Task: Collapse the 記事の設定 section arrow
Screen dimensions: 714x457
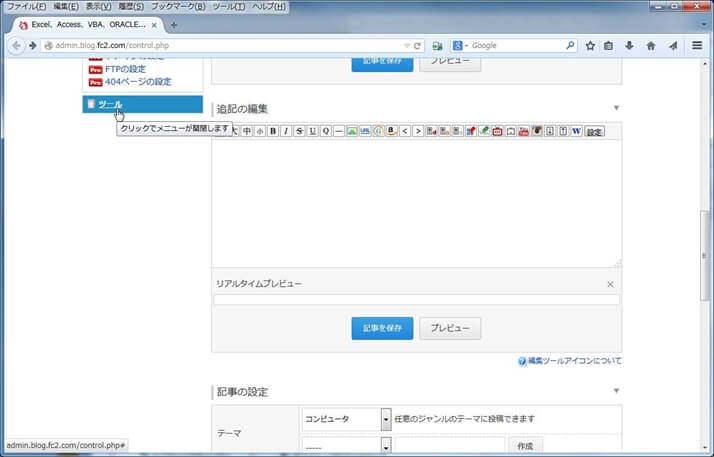Action: tap(616, 391)
